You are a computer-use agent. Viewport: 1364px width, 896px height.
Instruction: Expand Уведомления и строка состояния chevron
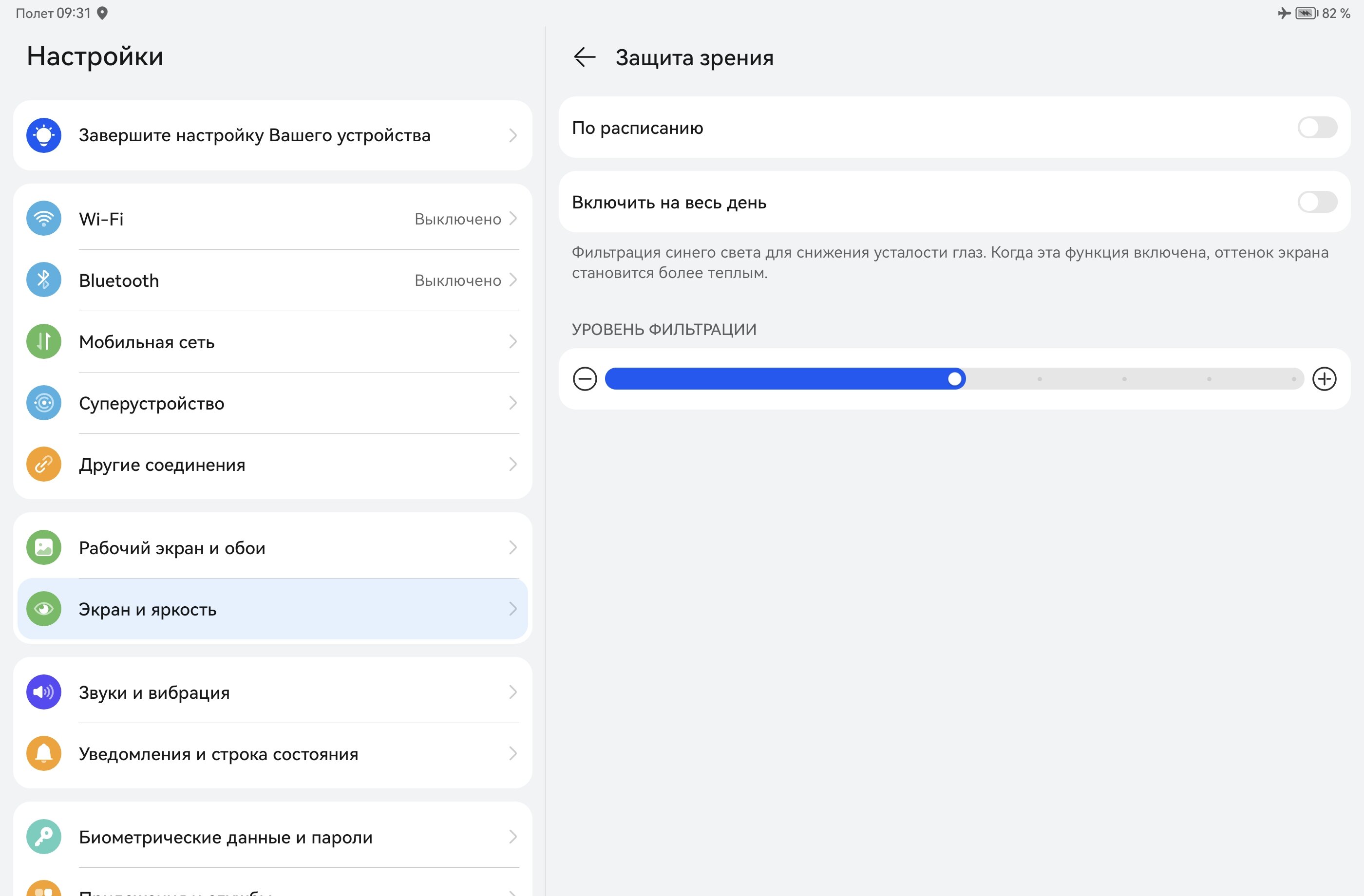[513, 753]
